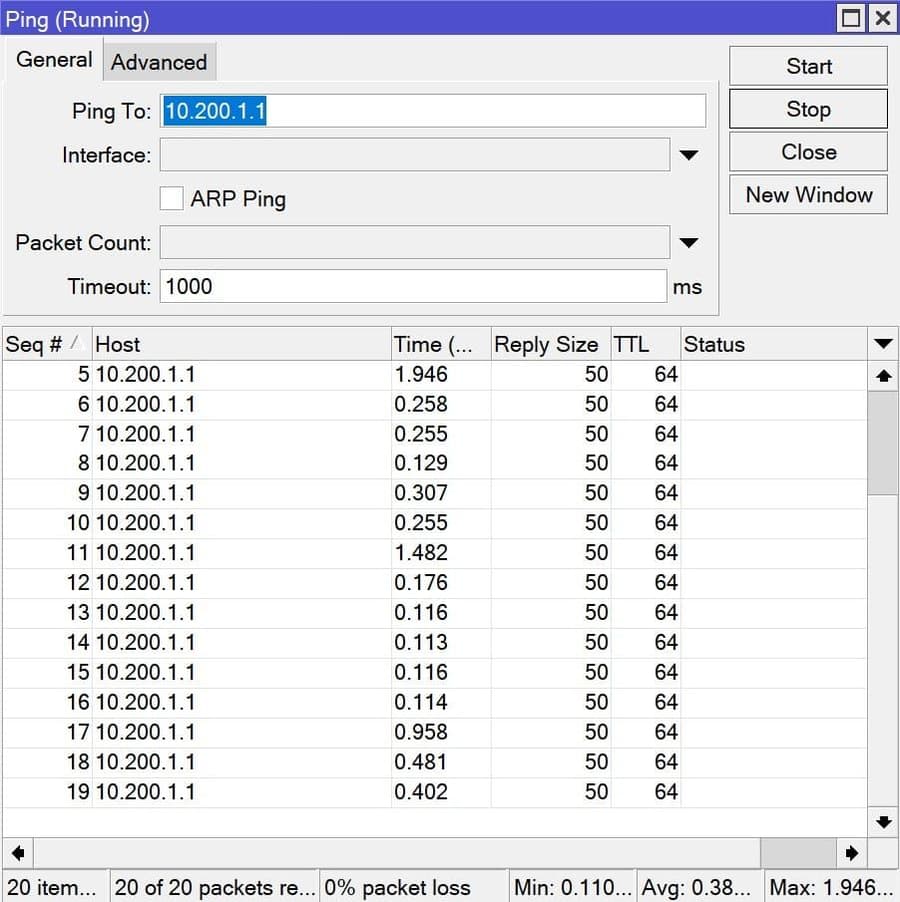Click the vertical scrollbar thumb

[x=883, y=443]
